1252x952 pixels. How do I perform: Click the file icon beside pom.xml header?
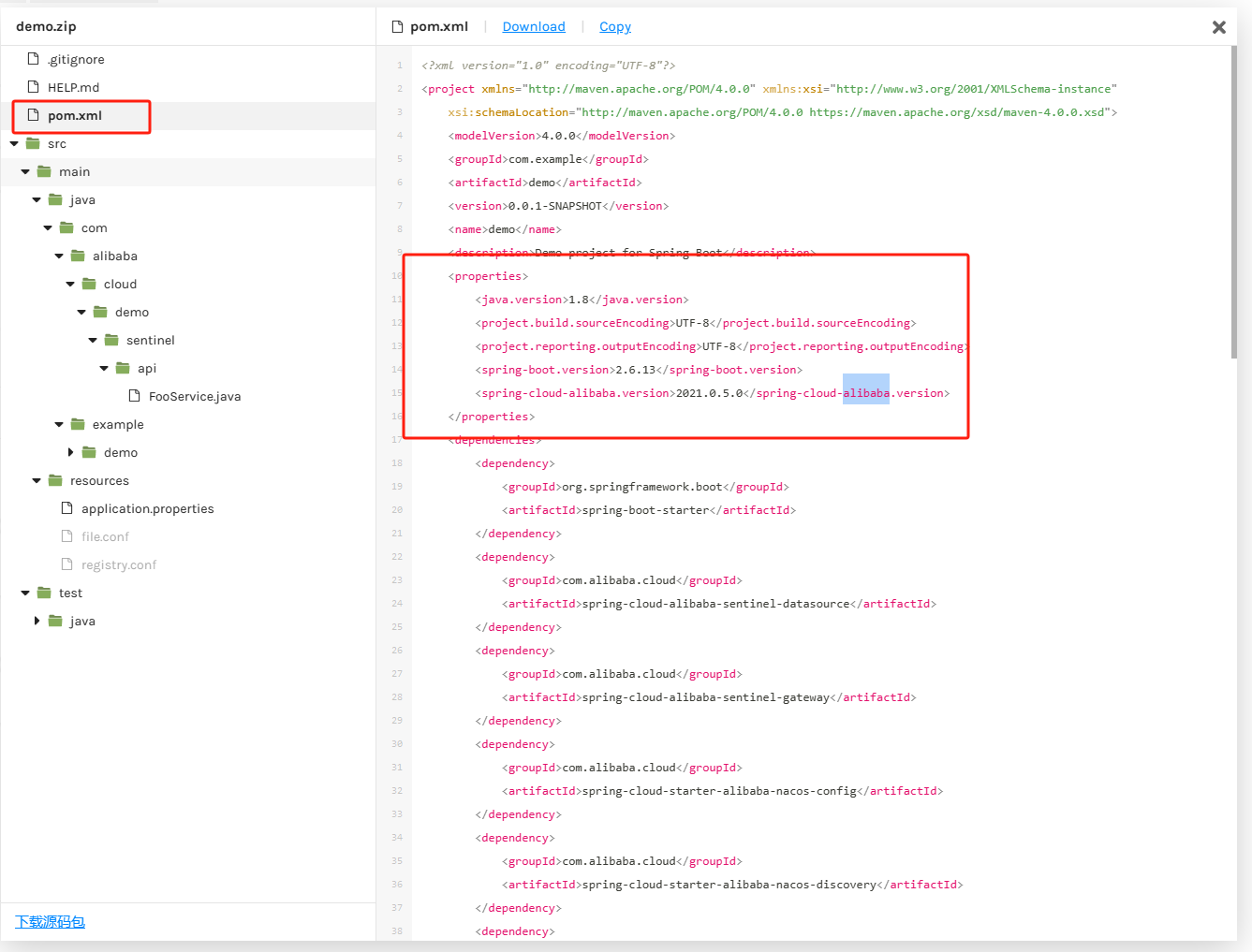pos(397,26)
